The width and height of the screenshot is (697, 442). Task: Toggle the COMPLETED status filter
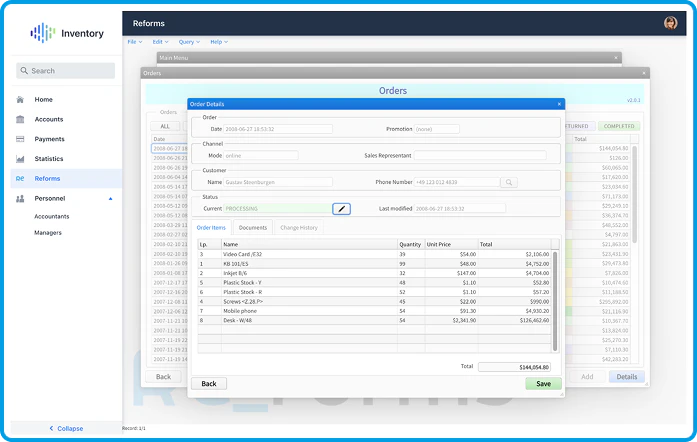618,126
